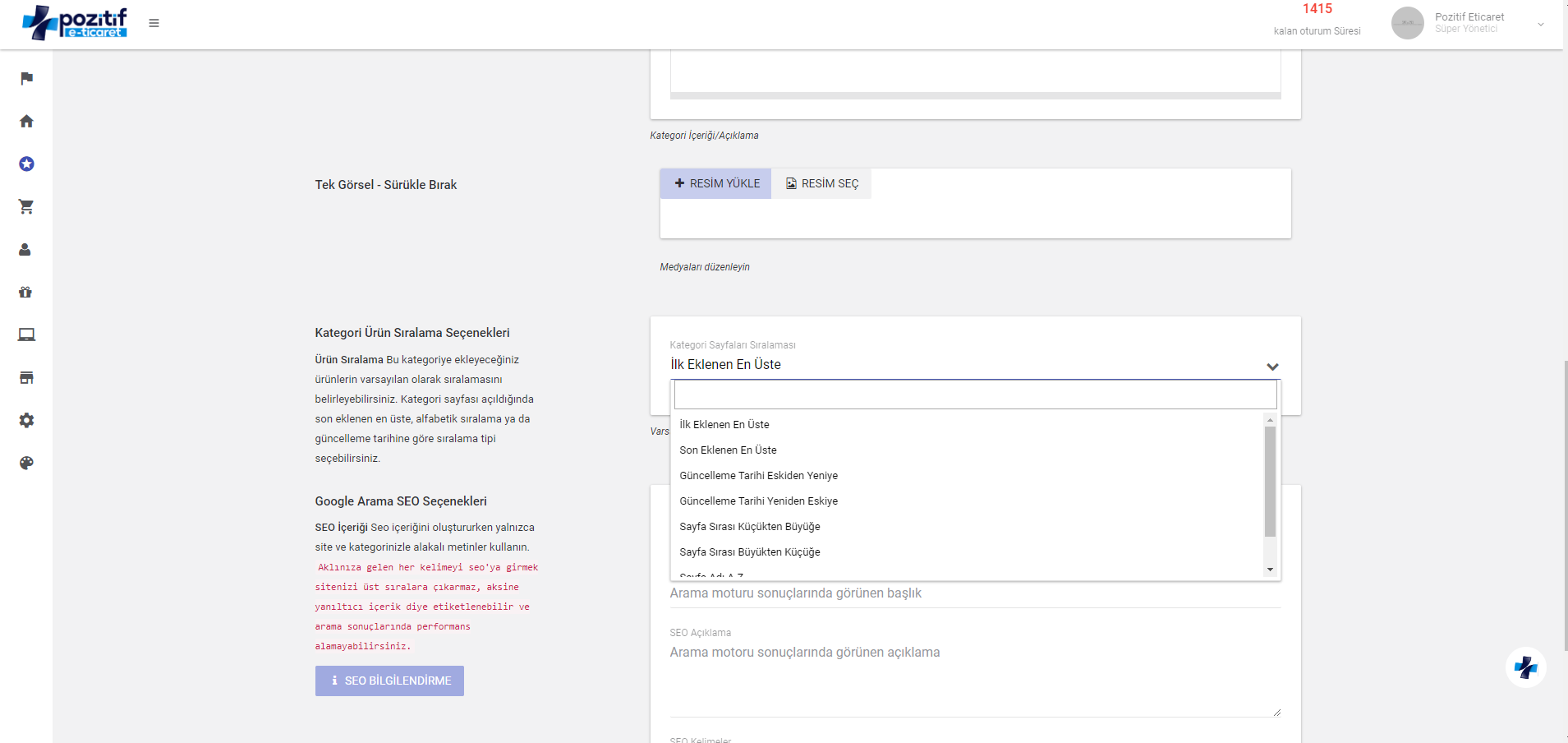This screenshot has width=1568, height=743.
Task: Open the home icon in sidebar
Action: (x=26, y=121)
